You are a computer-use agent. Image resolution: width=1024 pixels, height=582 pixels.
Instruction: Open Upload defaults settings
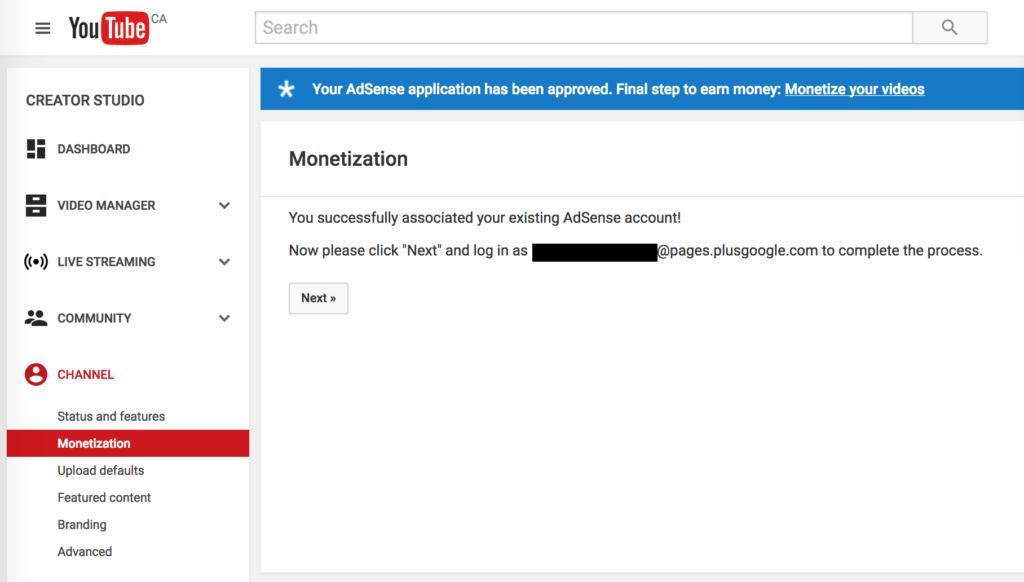pos(101,470)
